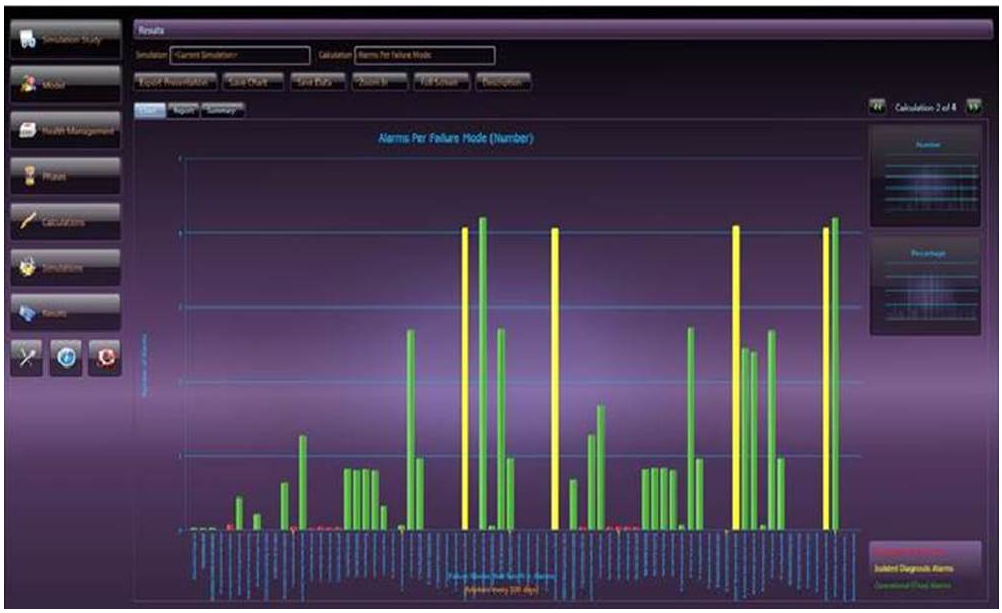This screenshot has height=613, width=1002.
Task: Open the Health Management panel
Action: 65,131
